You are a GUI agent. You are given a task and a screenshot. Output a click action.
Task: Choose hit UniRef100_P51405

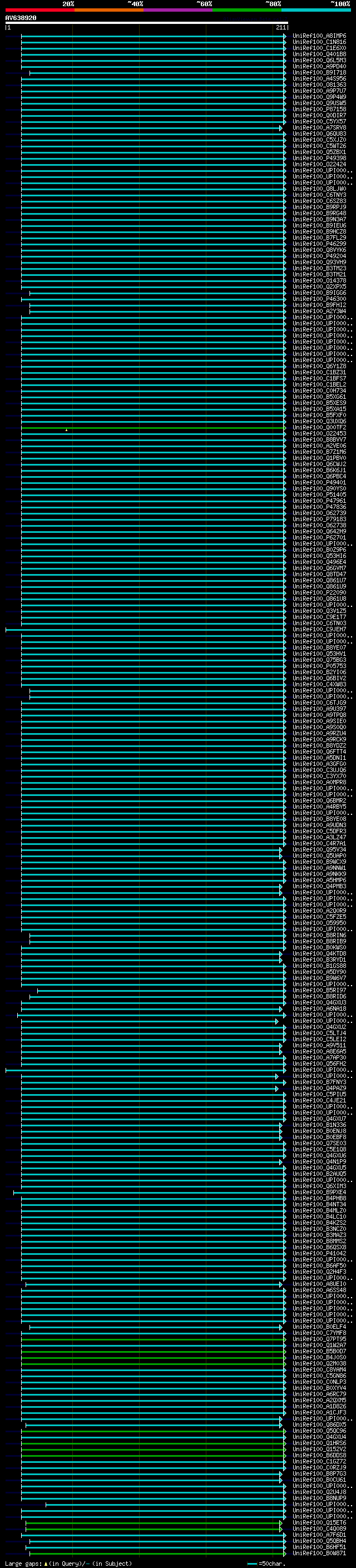tap(319, 495)
